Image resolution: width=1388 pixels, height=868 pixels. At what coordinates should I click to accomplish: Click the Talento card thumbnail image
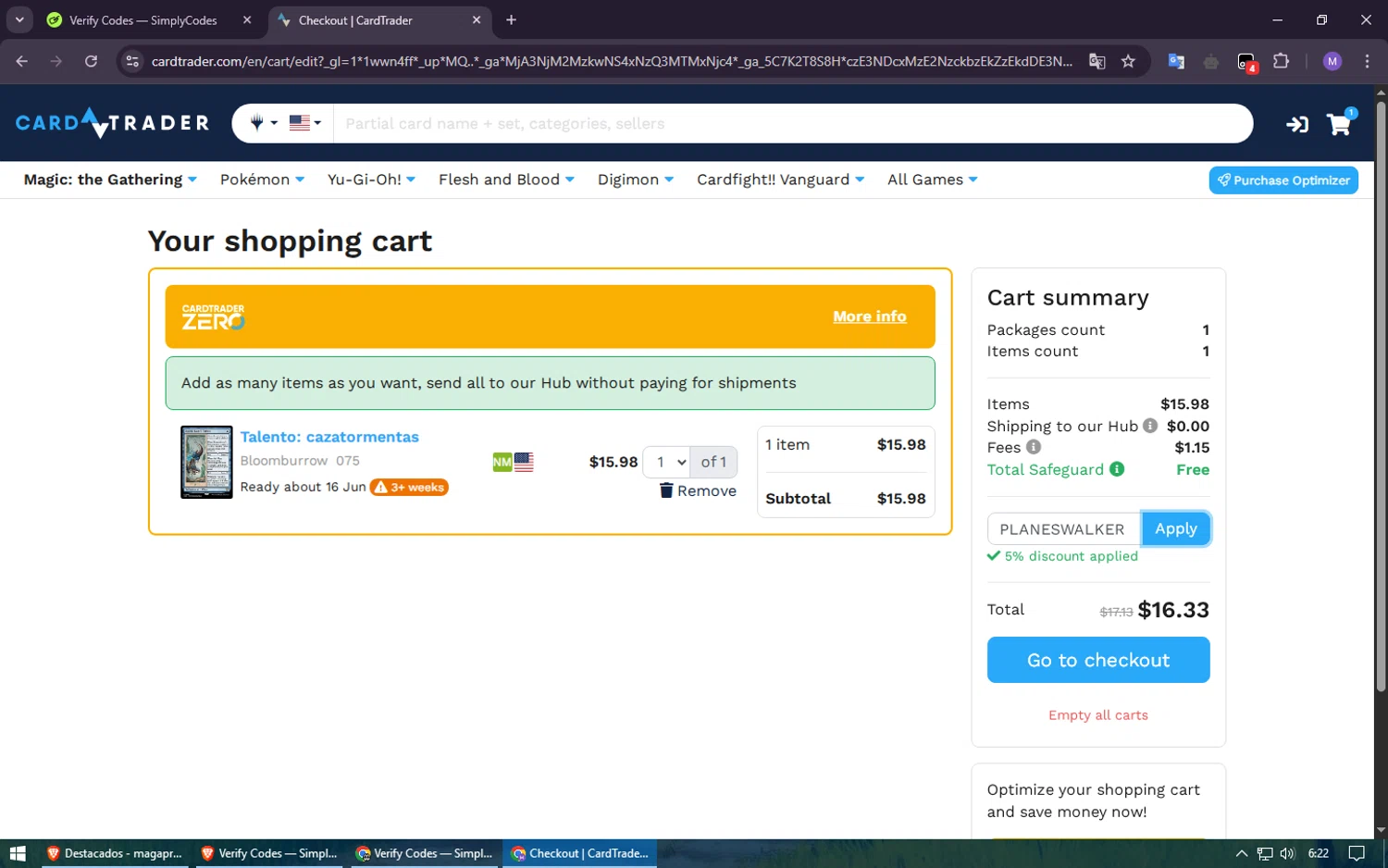click(x=206, y=462)
